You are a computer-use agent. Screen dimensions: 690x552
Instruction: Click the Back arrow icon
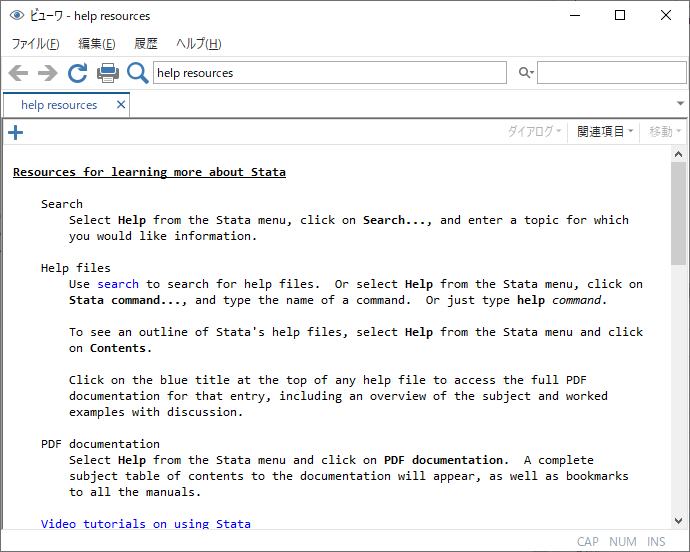tap(18, 73)
